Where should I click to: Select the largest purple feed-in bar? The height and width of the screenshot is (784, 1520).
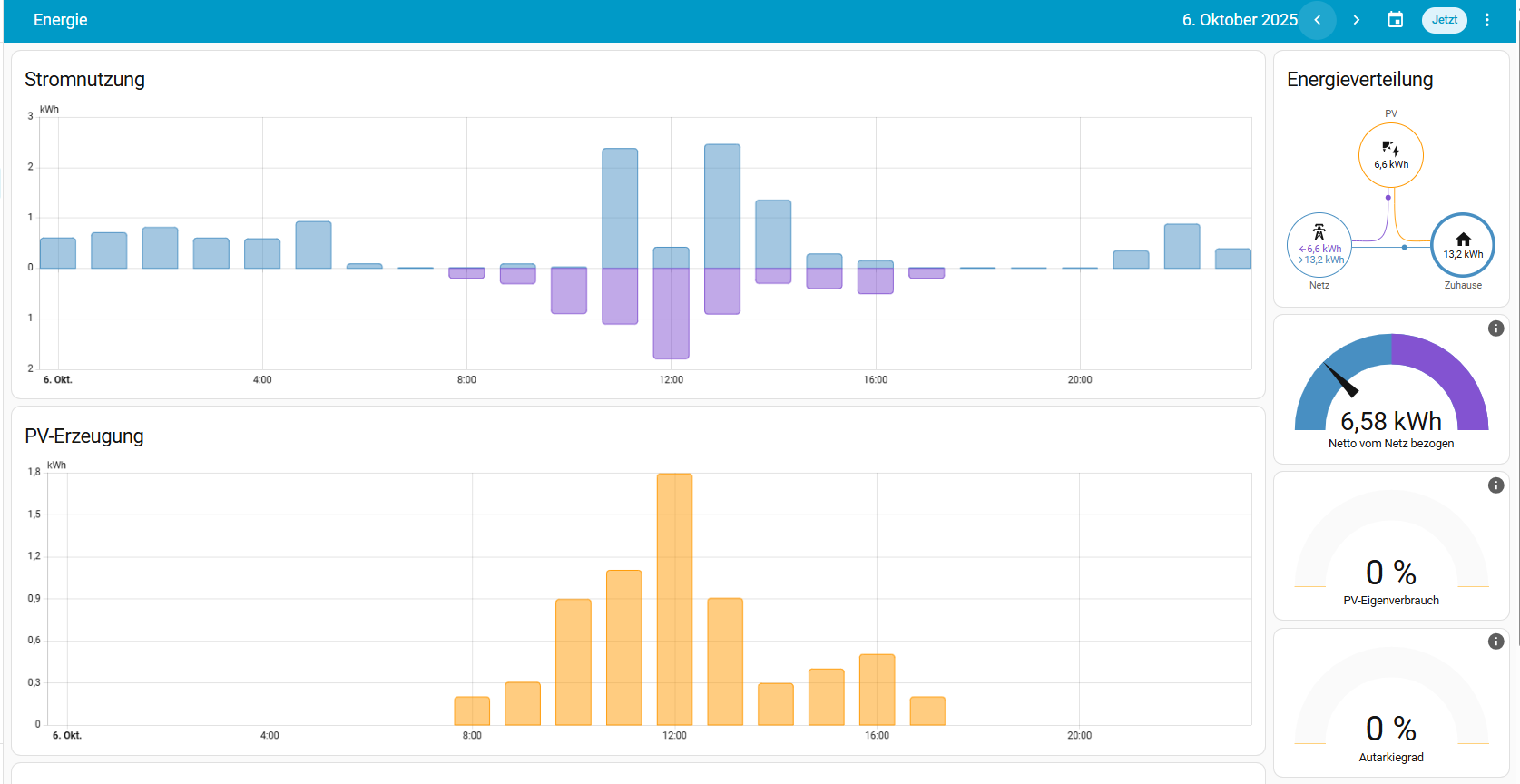tap(671, 313)
